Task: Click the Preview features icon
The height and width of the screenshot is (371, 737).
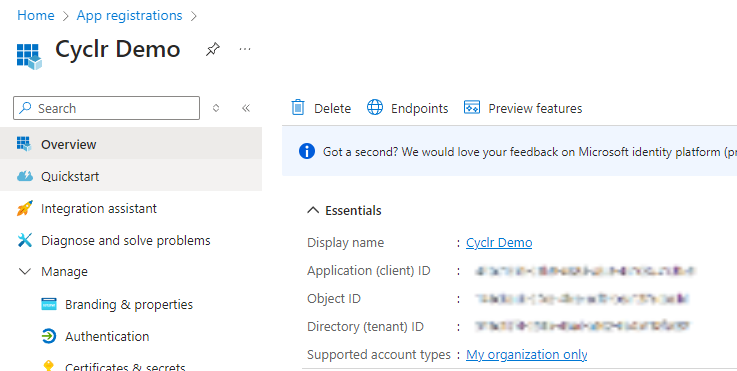Action: coord(472,108)
